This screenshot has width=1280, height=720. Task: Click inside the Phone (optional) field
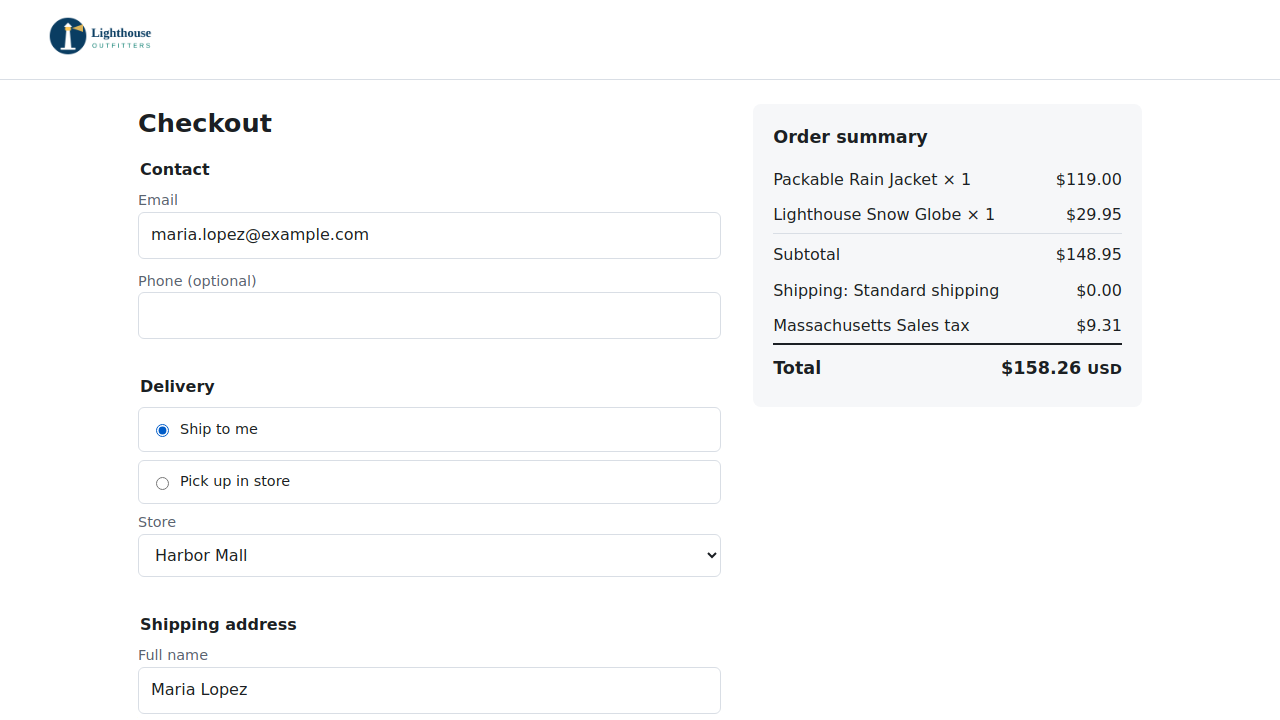[429, 315]
